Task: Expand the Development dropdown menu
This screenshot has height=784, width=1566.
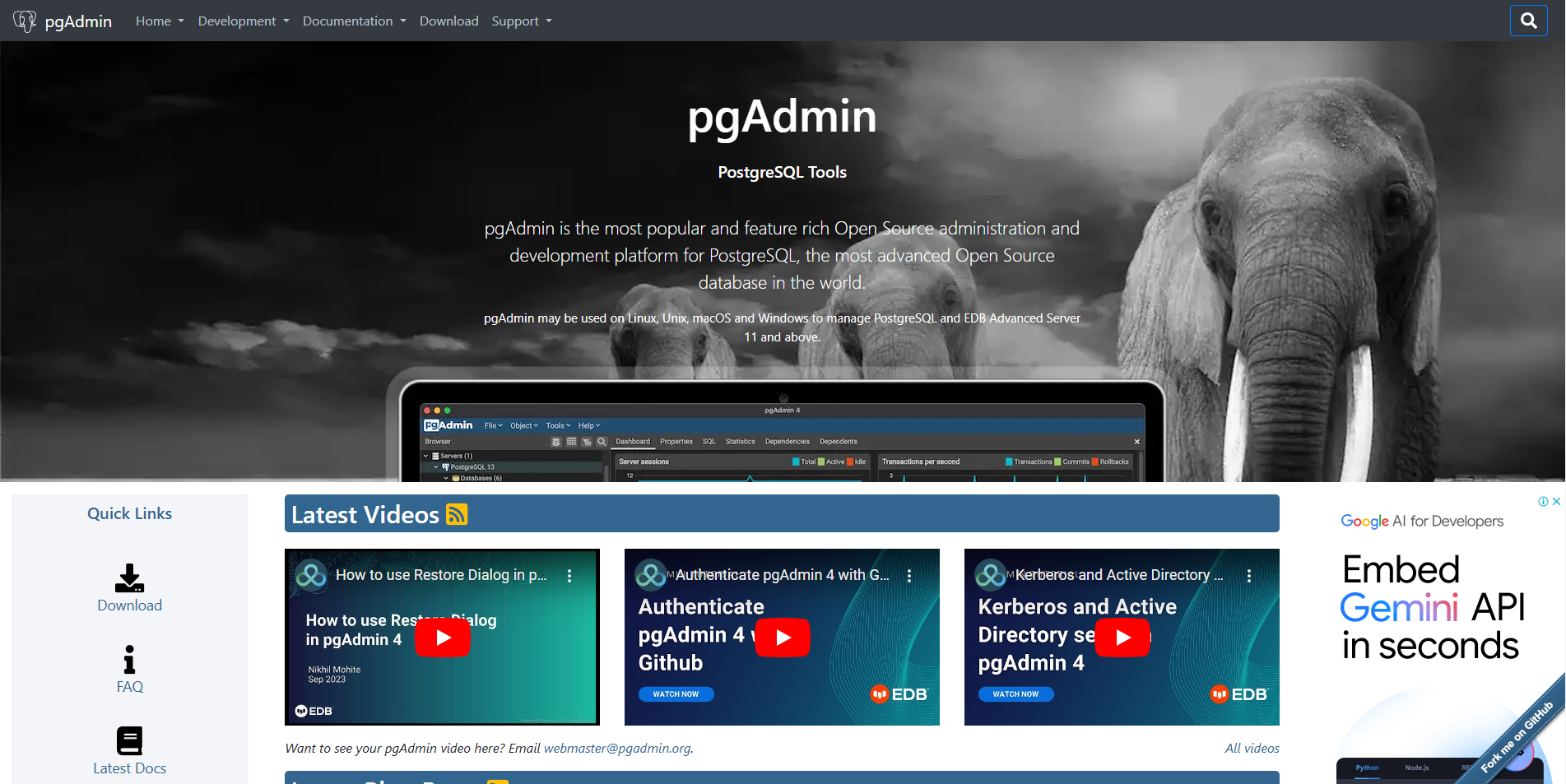Action: coord(244,21)
